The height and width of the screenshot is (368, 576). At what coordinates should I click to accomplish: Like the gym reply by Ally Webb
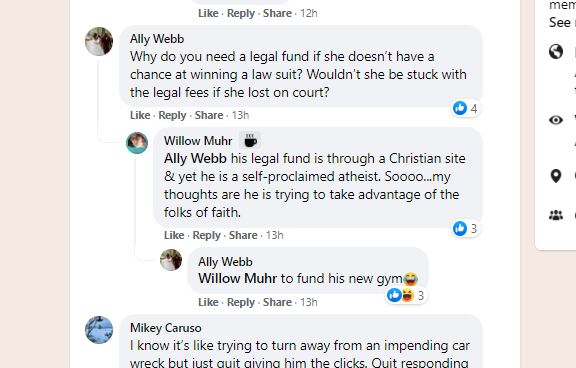pyautogui.click(x=208, y=302)
